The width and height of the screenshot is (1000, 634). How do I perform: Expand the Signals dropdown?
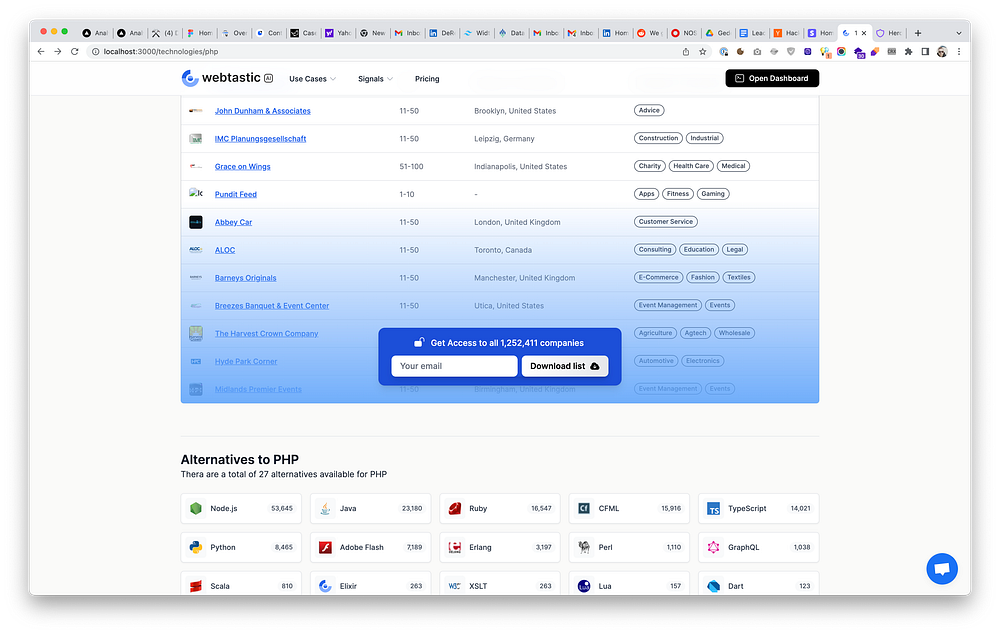pyautogui.click(x=375, y=79)
